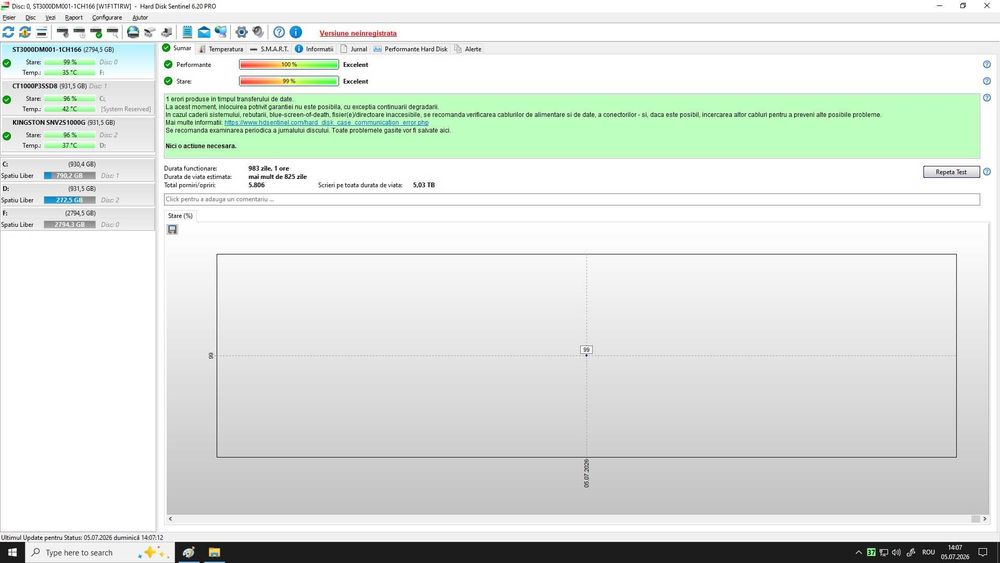Open the Fisier menu

coord(9,17)
